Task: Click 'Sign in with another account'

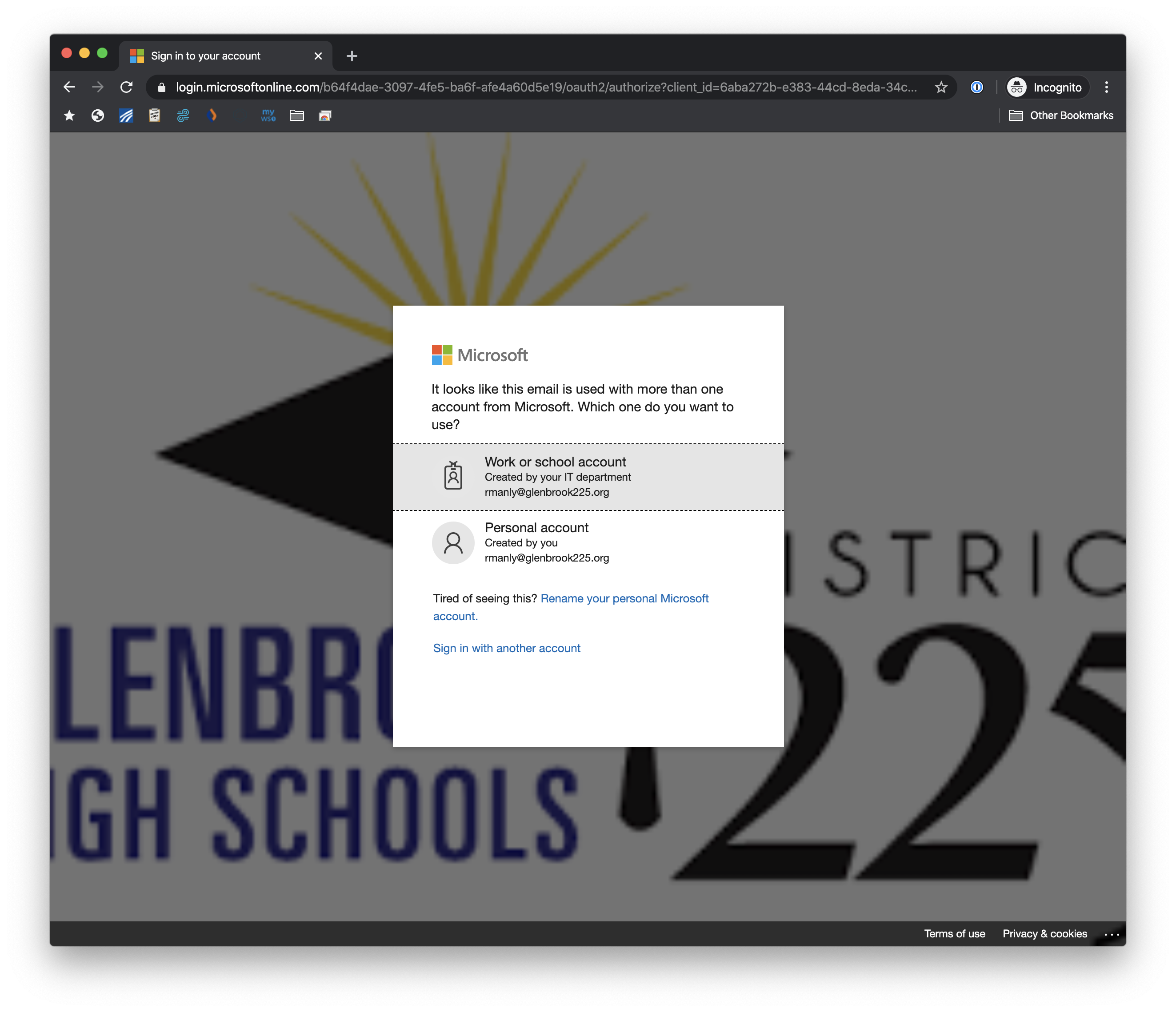Action: [506, 649]
